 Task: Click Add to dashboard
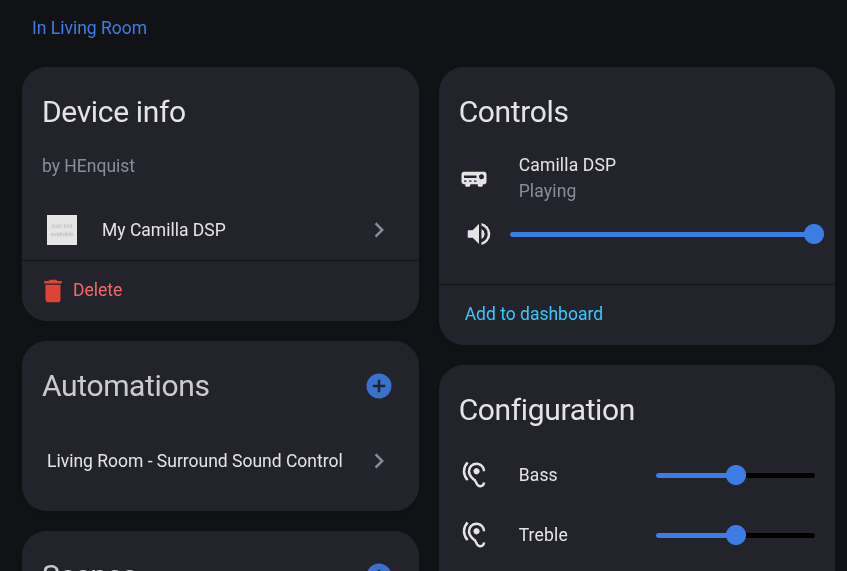pos(534,314)
